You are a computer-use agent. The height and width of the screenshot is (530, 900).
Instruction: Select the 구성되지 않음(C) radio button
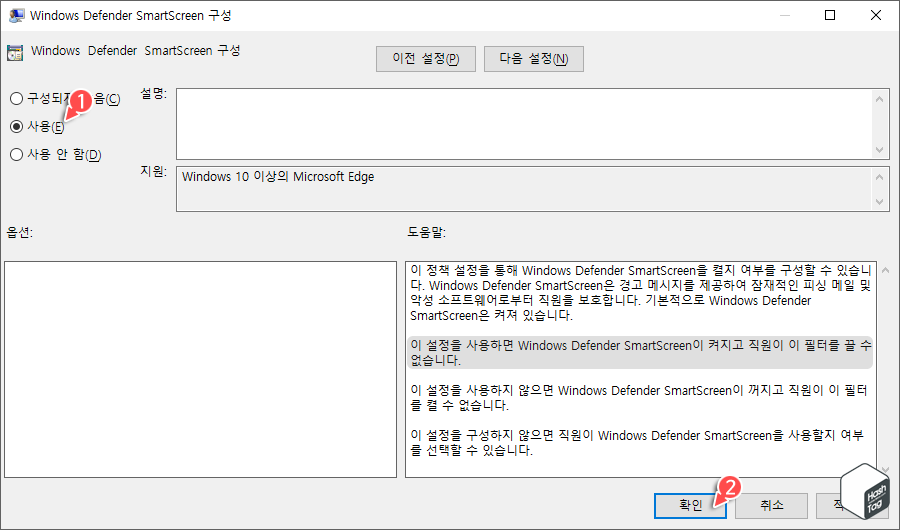tap(17, 99)
